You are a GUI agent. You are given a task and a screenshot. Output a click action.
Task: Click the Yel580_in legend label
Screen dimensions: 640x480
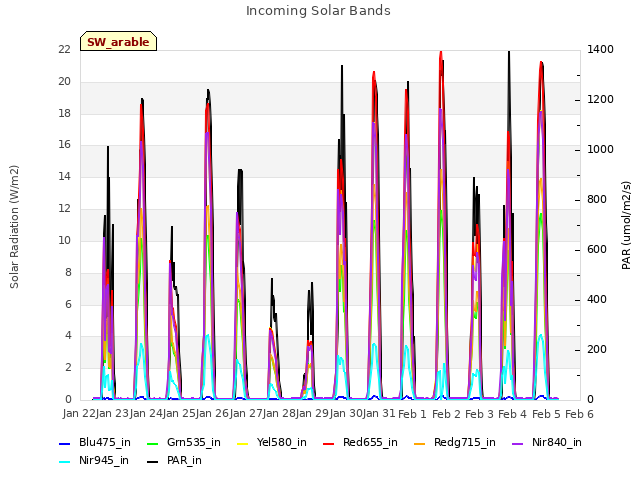282,442
